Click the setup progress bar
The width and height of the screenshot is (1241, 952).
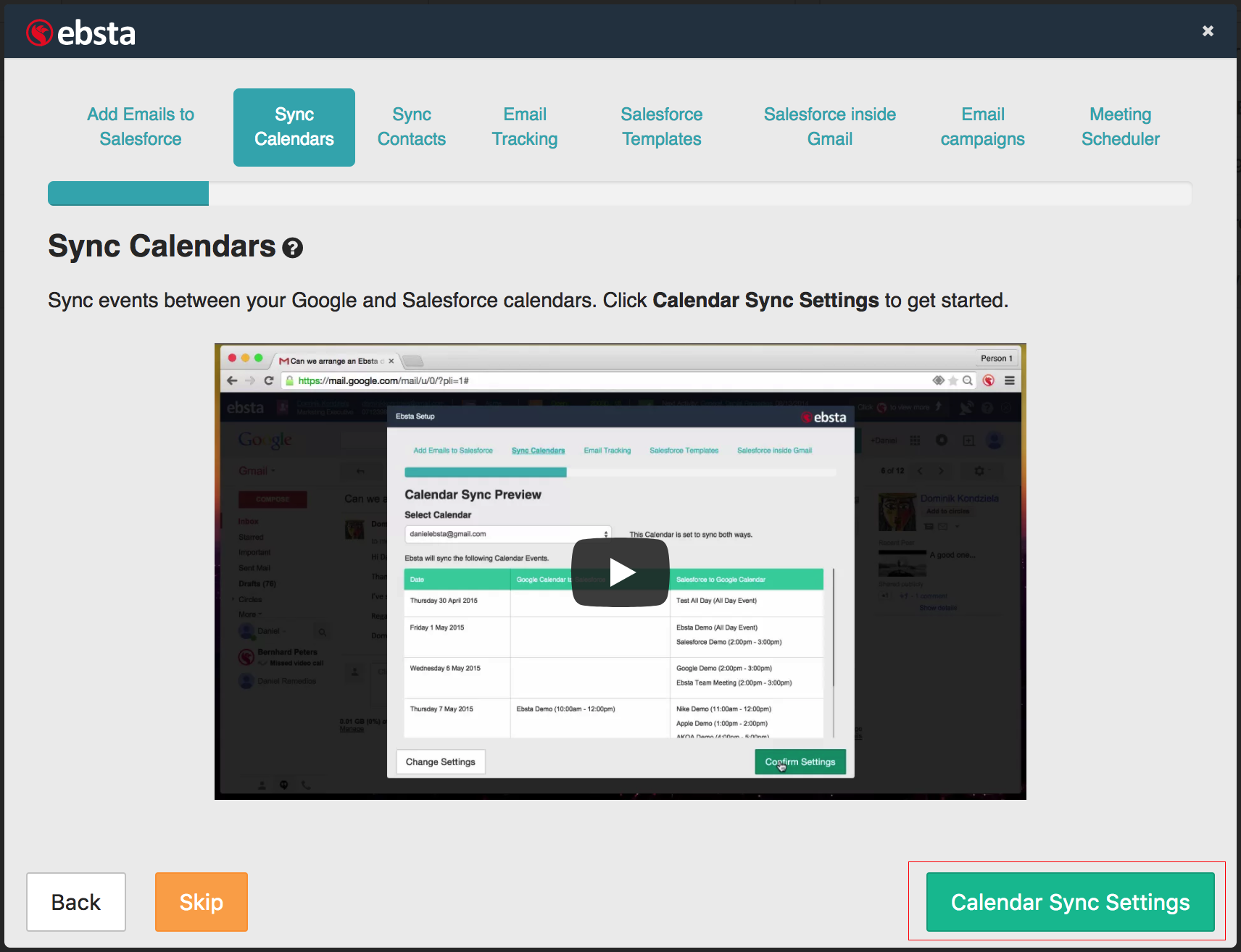pos(619,193)
